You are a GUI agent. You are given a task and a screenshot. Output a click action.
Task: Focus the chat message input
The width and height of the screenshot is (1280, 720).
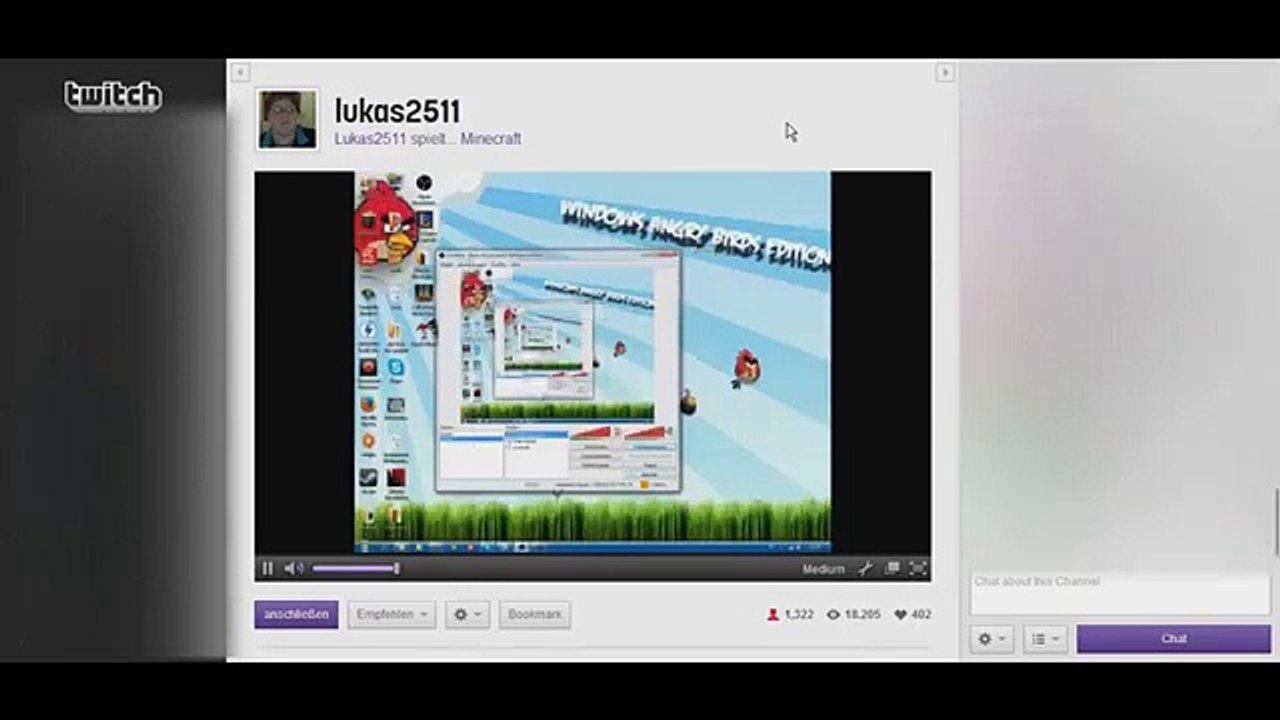coord(1120,594)
